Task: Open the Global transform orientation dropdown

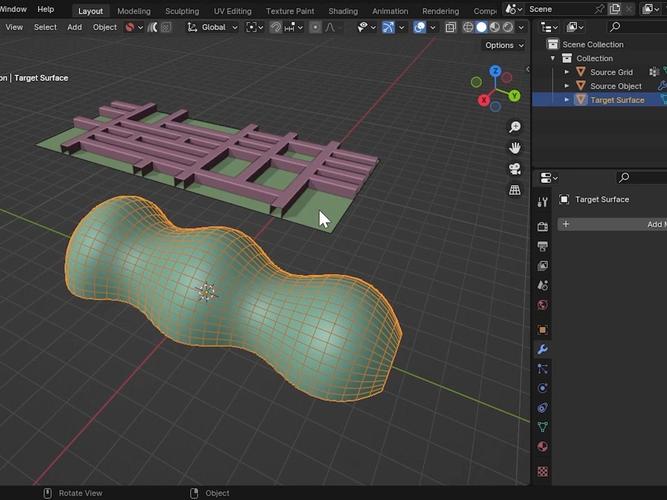Action: pos(213,27)
